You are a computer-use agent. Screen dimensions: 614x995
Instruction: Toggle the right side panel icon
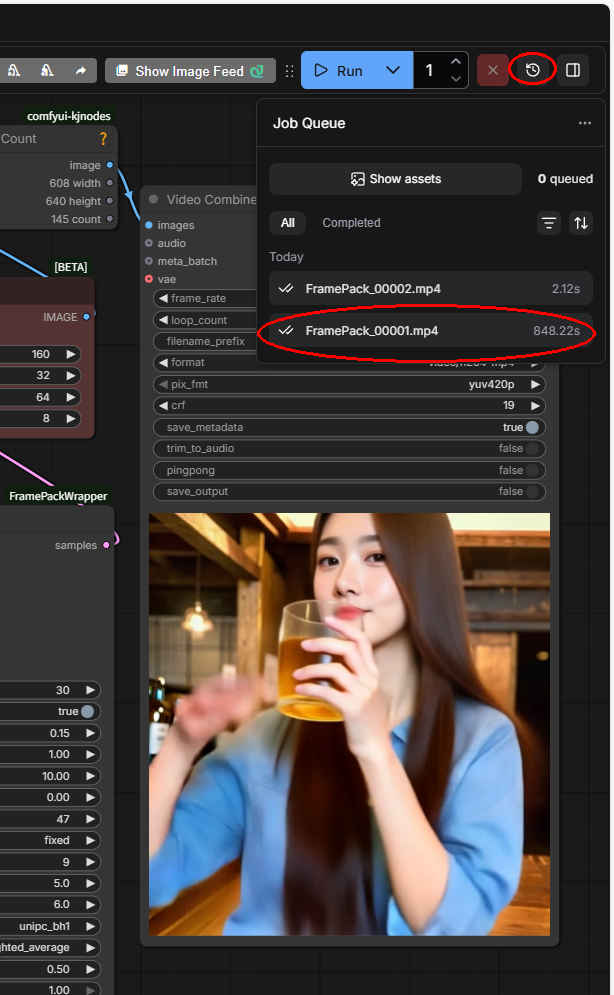[x=573, y=70]
